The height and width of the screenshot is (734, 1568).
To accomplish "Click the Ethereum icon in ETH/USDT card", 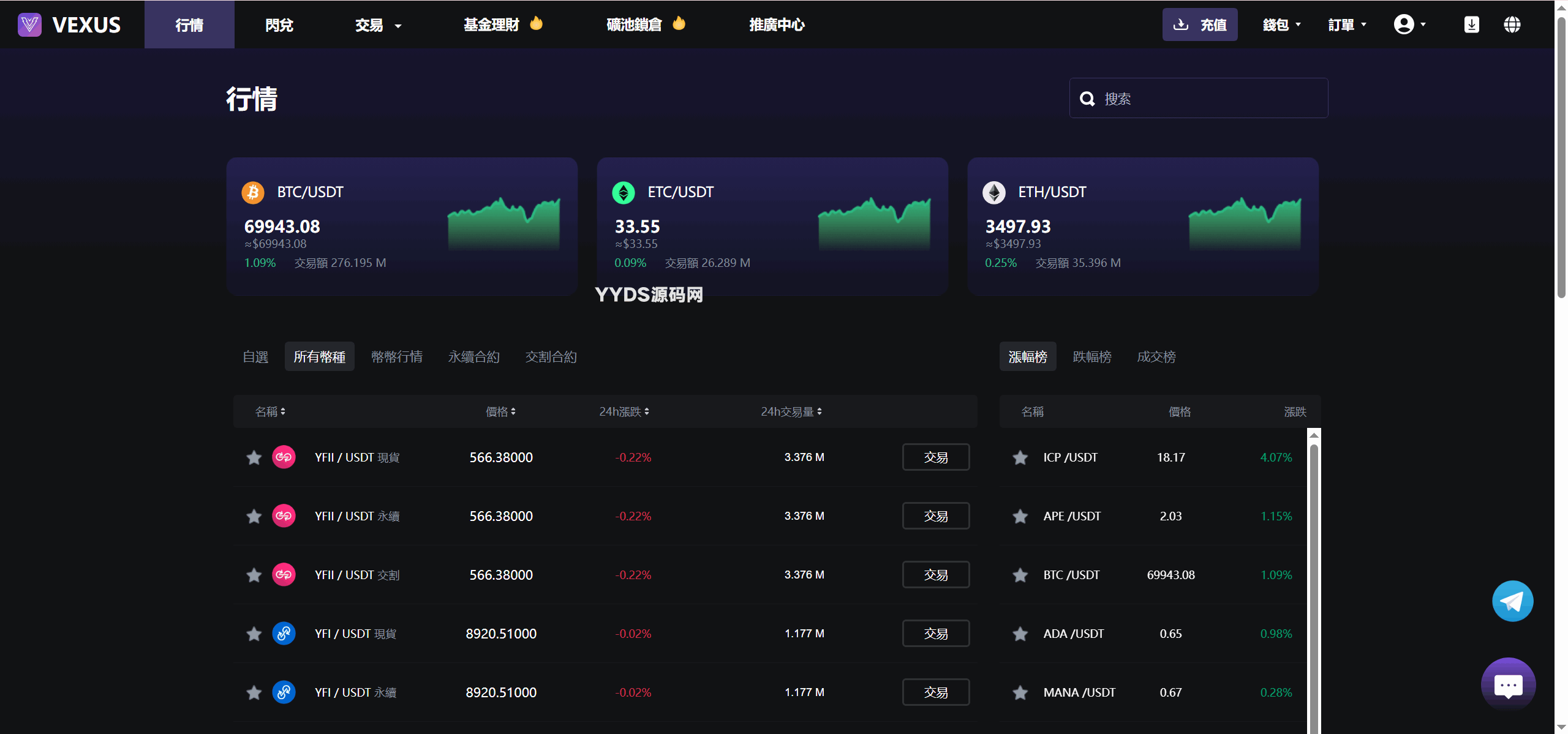I will pyautogui.click(x=993, y=192).
